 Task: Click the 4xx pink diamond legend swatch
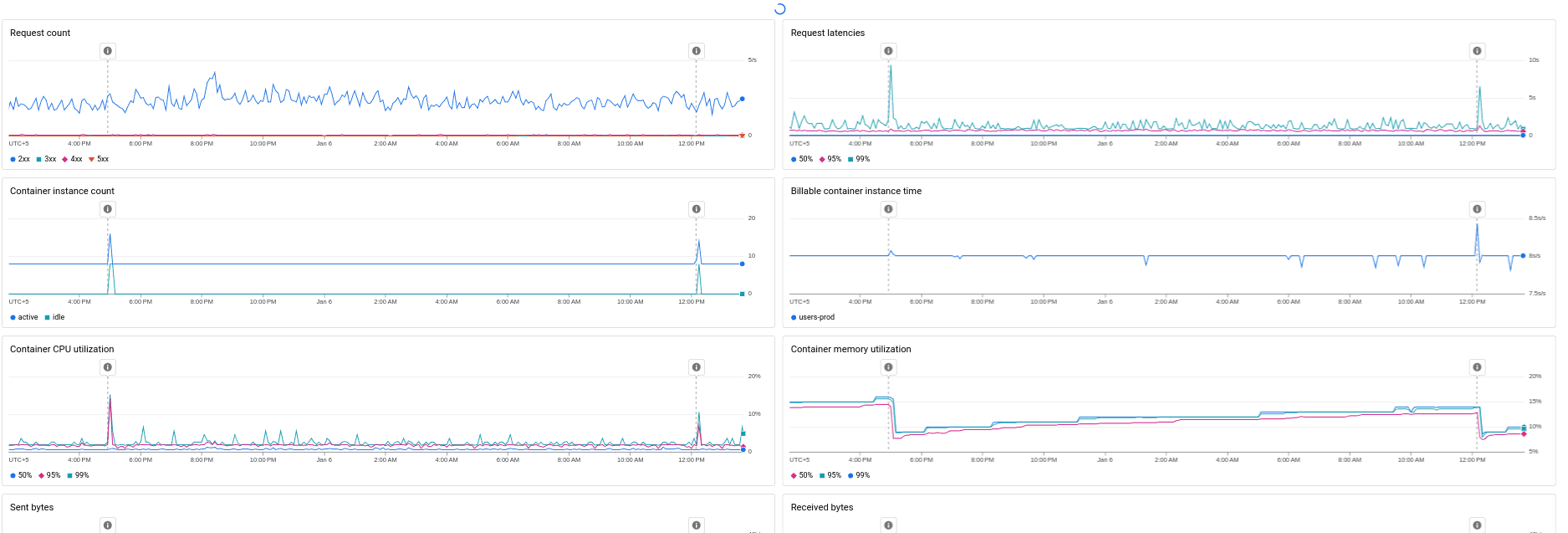click(x=64, y=159)
